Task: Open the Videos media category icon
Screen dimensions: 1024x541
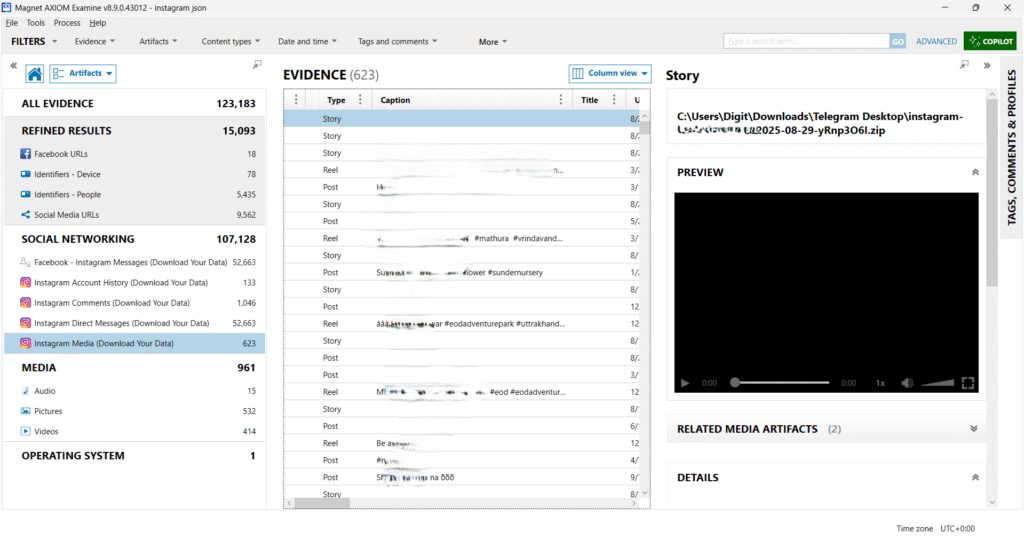Action: coord(25,432)
